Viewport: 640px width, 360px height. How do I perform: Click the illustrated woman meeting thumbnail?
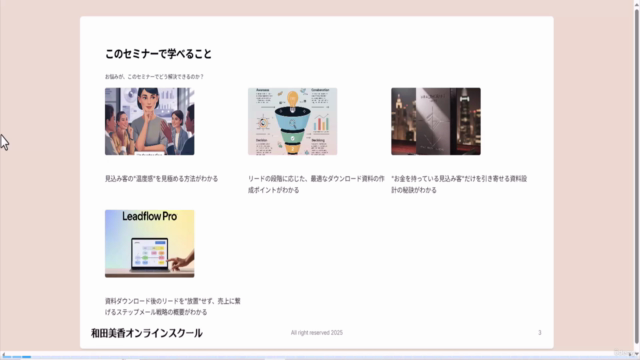point(149,121)
